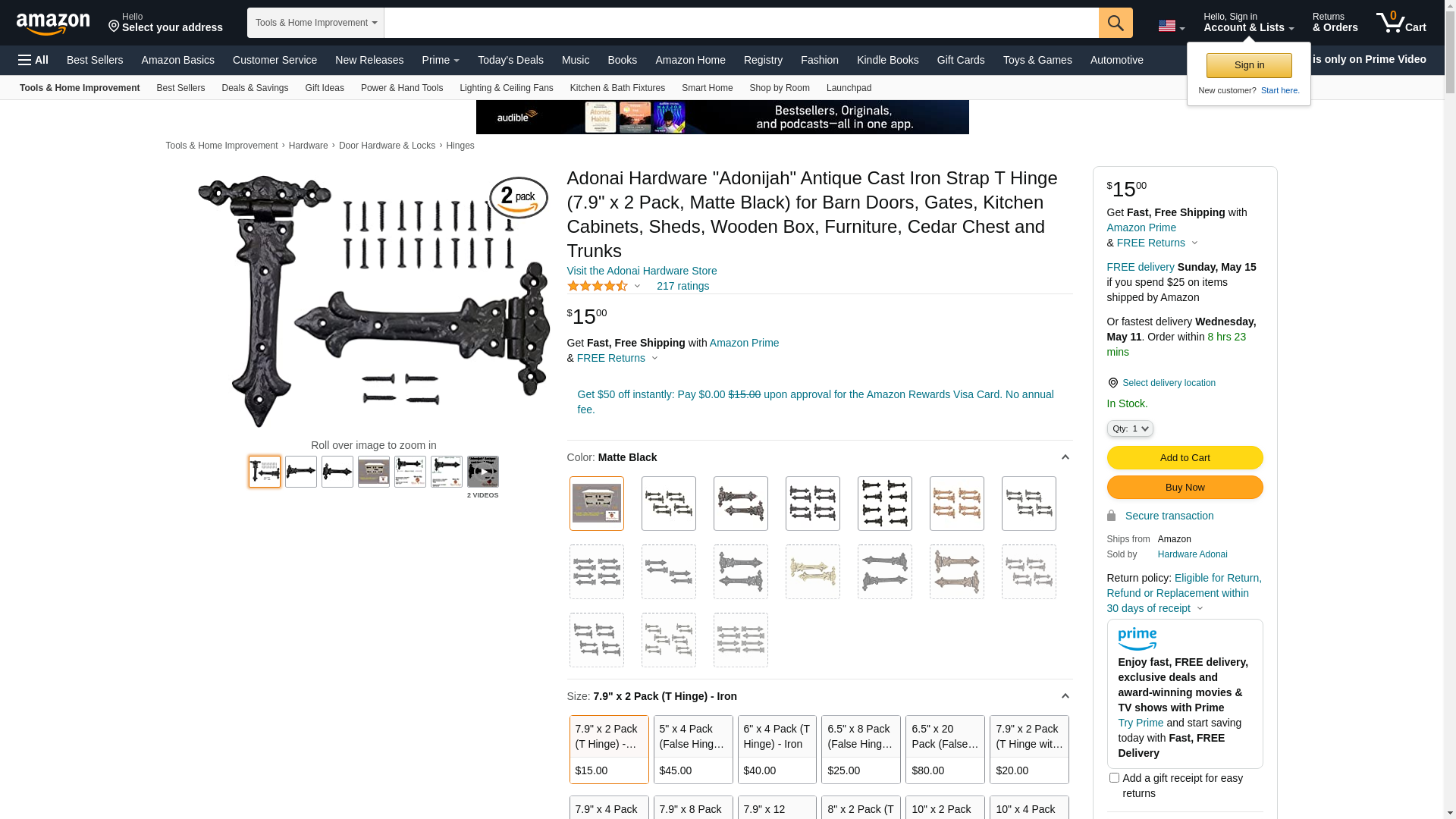Play the product video thumbnail
The image size is (1456, 819).
coord(483,472)
